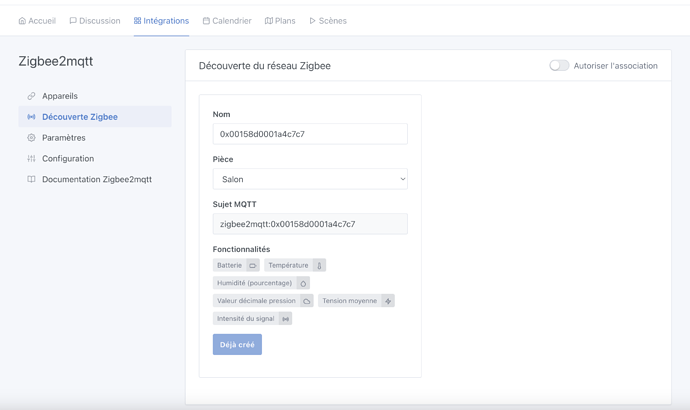
Task: Click the calendar icon beside Calendrier
Action: pos(206,21)
